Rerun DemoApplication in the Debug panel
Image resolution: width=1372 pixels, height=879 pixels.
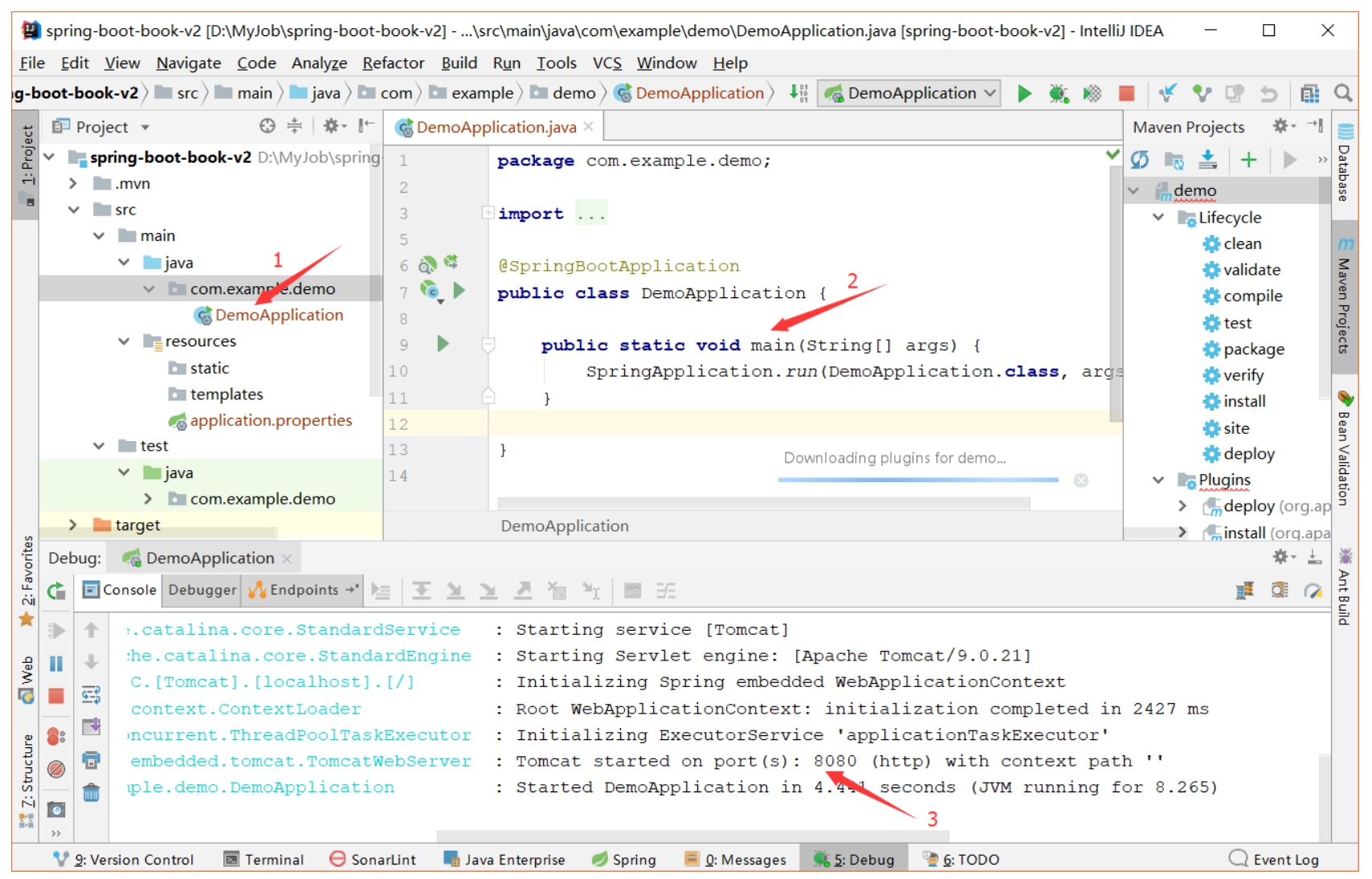(x=56, y=591)
